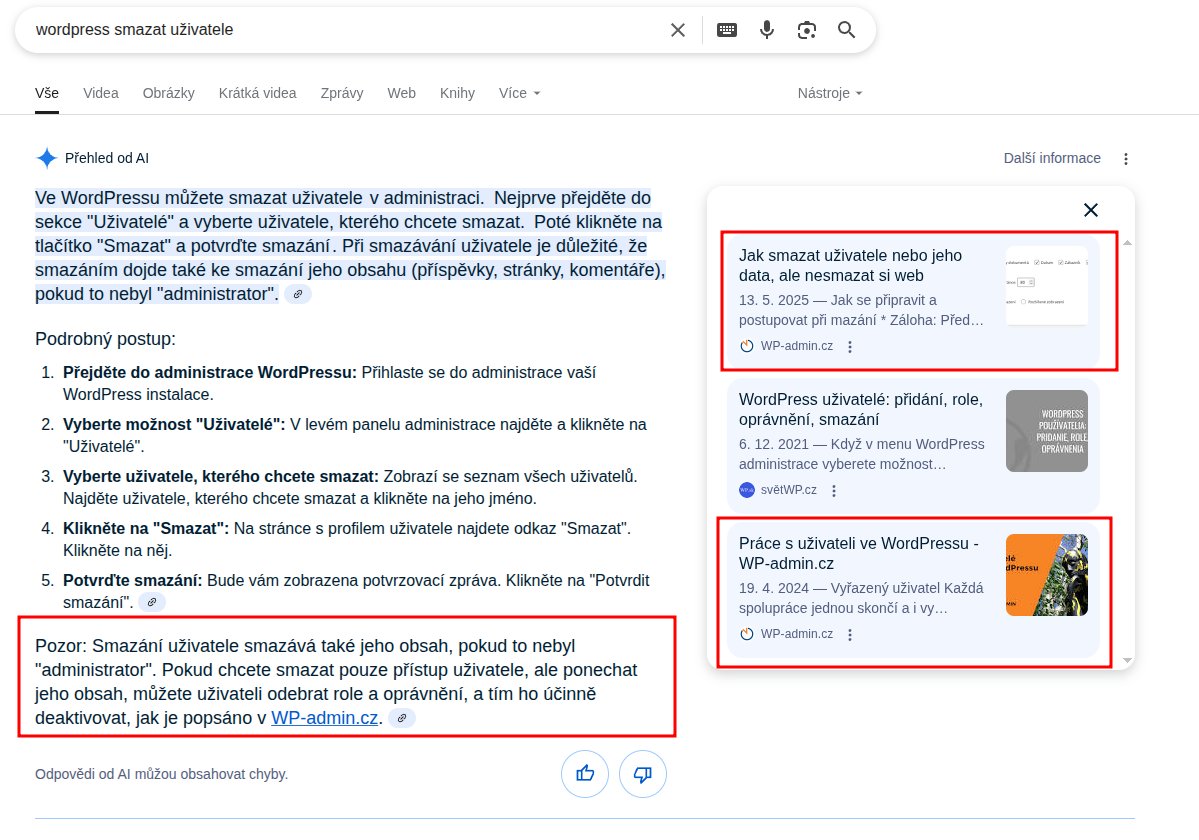This screenshot has height=840, width=1199.
Task: Switch to the Web tab
Action: pyautogui.click(x=401, y=93)
